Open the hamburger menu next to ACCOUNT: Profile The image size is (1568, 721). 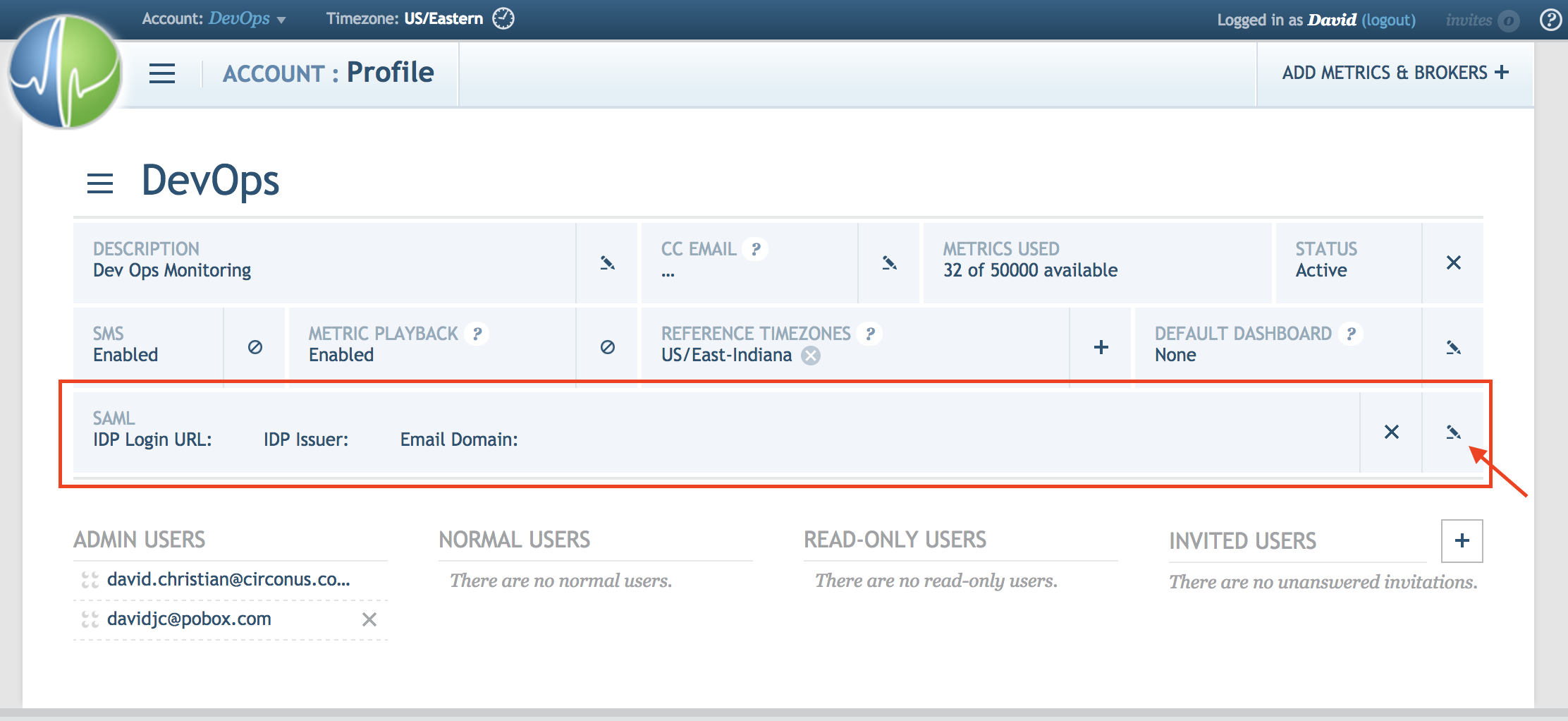click(x=161, y=73)
